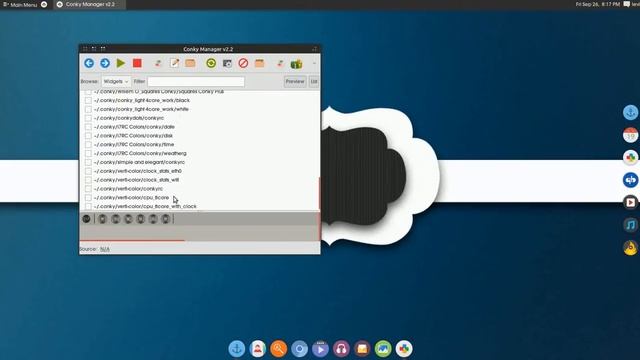Open the edit widget tools icon beside Stop
Image resolution: width=640 pixels, height=360 pixels.
(158, 63)
